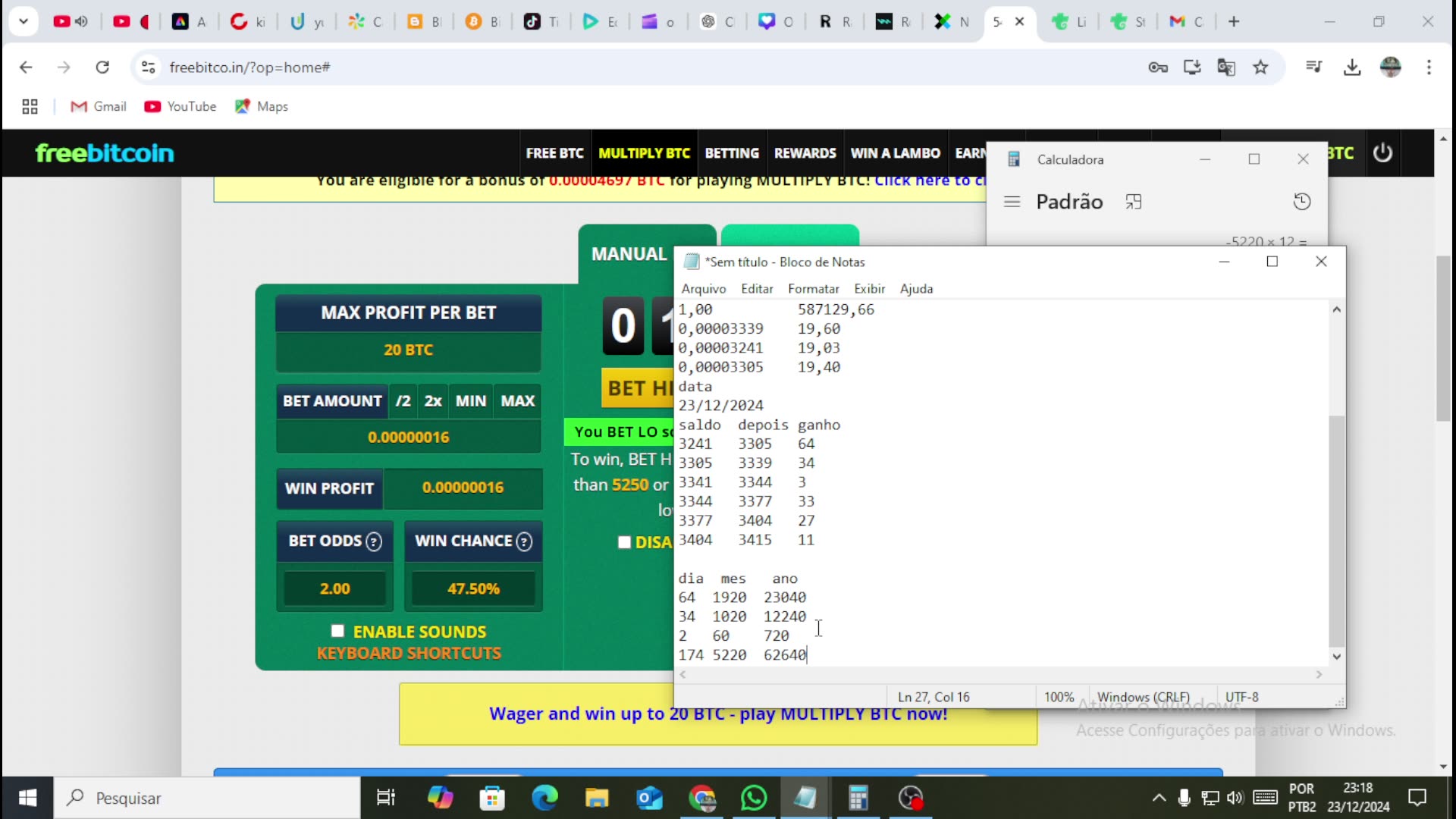The width and height of the screenshot is (1456, 819).
Task: Open Calculator history panel
Action: [x=1302, y=201]
